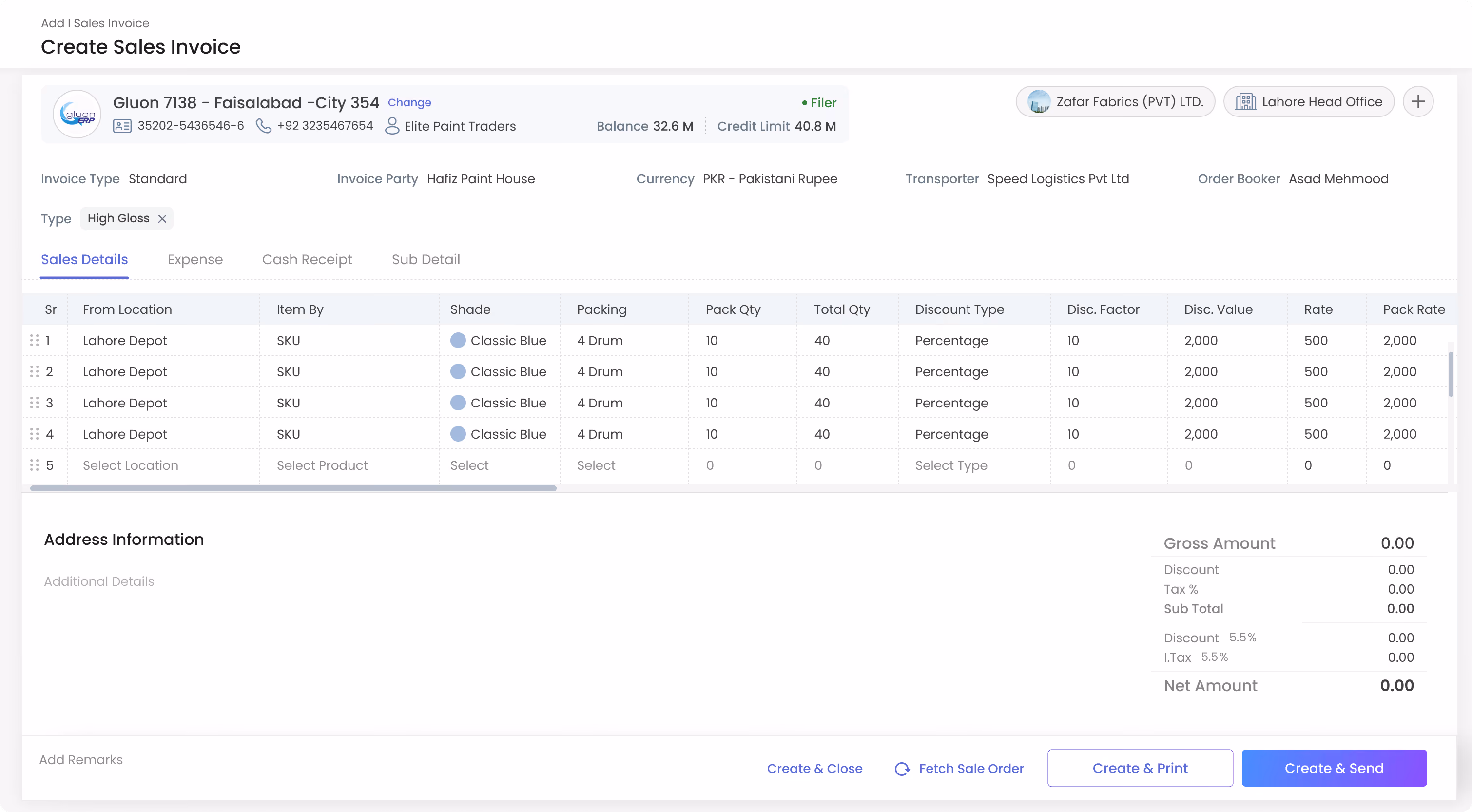Open the Select Location dropdown in row 5
Screen dimensions: 1472x812
click(164, 465)
